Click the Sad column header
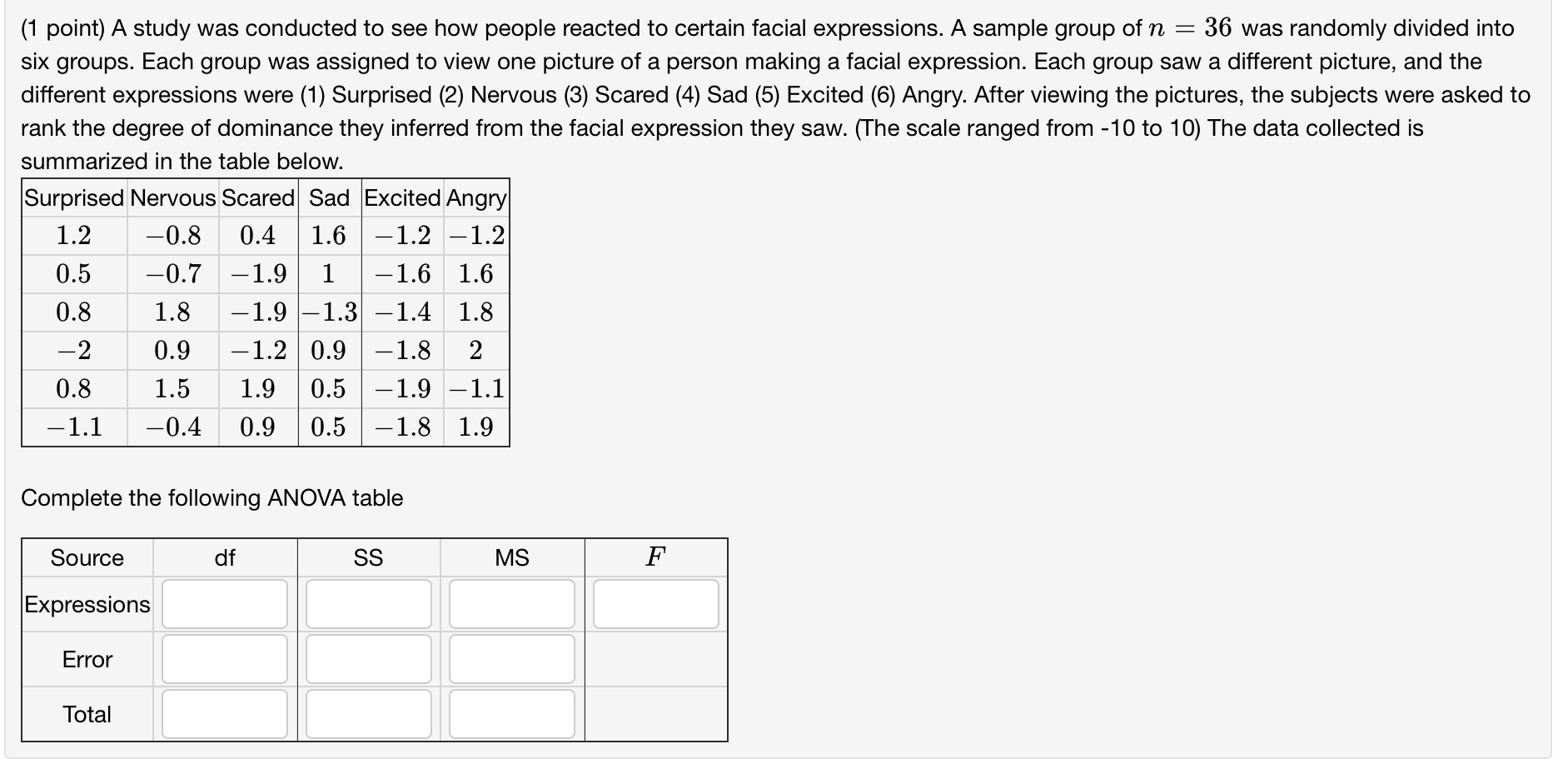This screenshot has height=759, width=1568. [x=328, y=198]
